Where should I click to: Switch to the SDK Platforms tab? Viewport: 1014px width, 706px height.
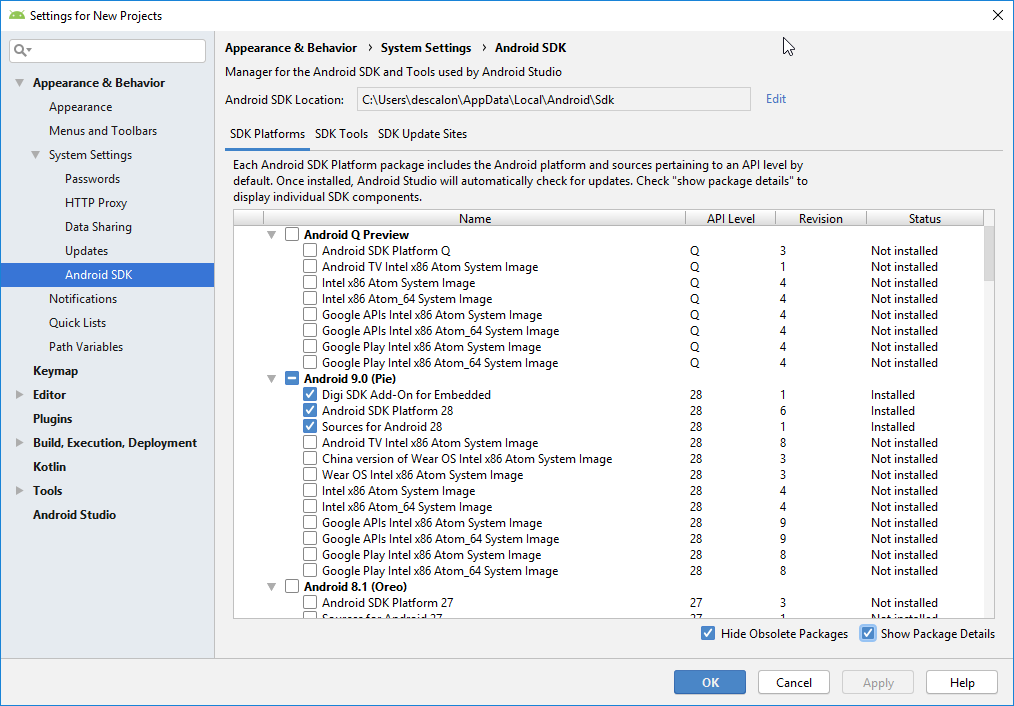[267, 134]
